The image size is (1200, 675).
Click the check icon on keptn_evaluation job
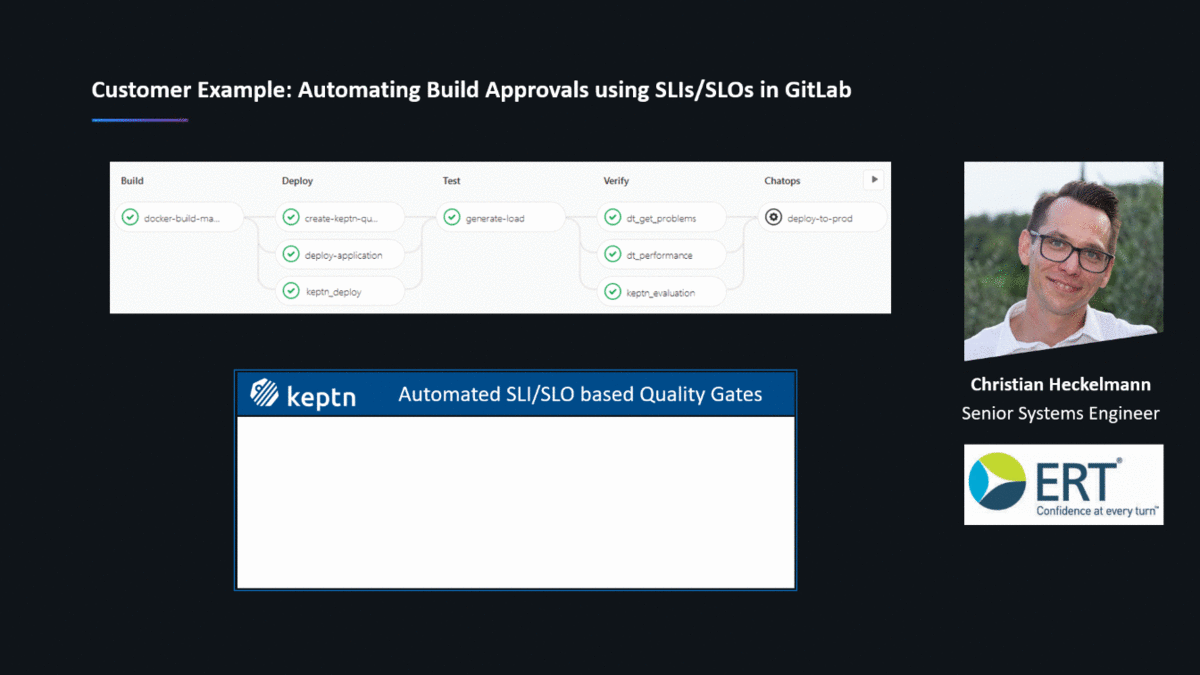pos(613,291)
